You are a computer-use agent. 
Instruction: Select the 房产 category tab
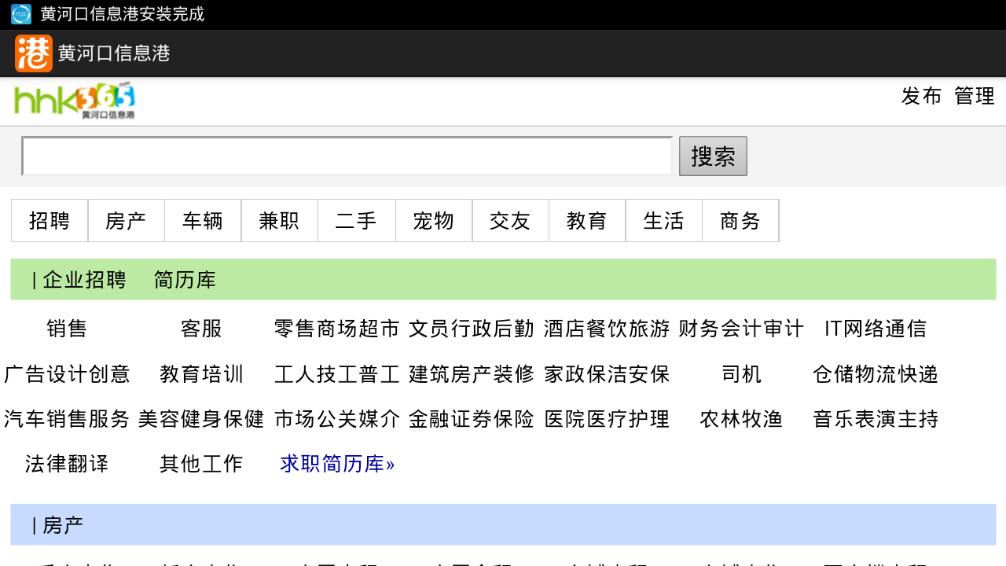(x=126, y=222)
